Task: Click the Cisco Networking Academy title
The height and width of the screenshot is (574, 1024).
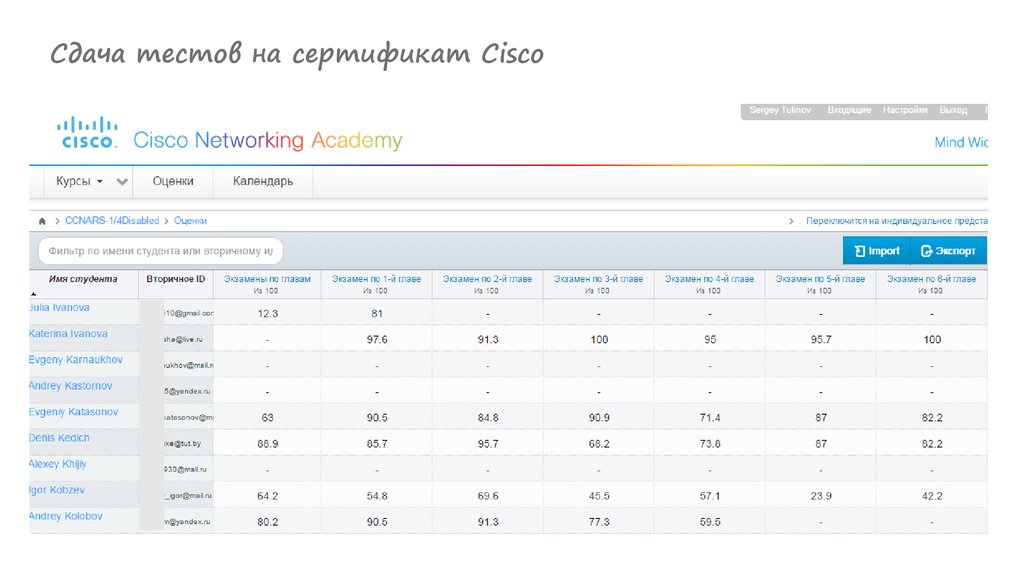Action: tap(268, 140)
